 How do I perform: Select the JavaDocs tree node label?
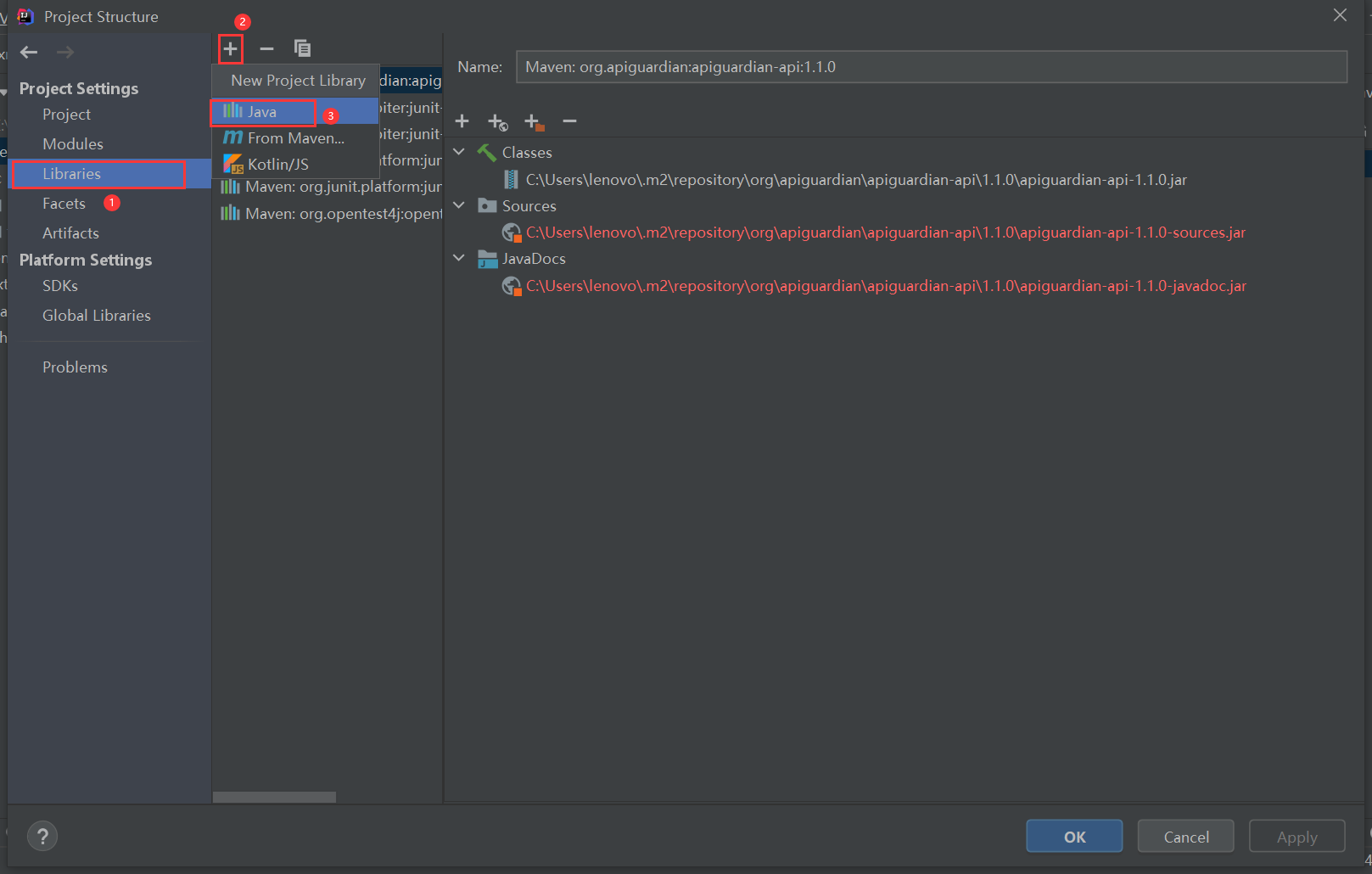click(x=534, y=259)
